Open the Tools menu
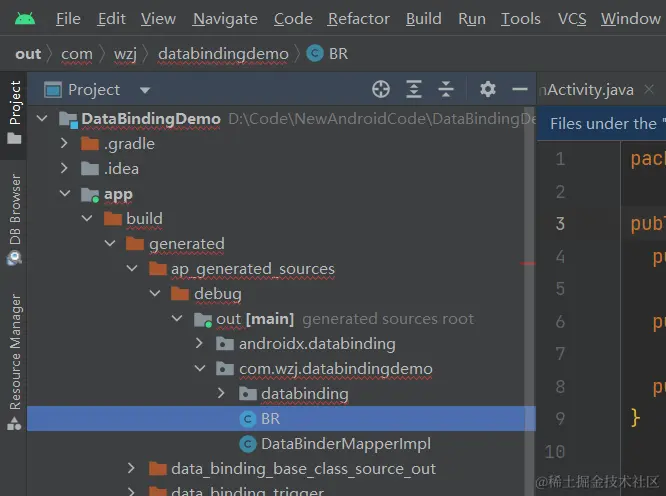This screenshot has height=496, width=666. [x=521, y=19]
